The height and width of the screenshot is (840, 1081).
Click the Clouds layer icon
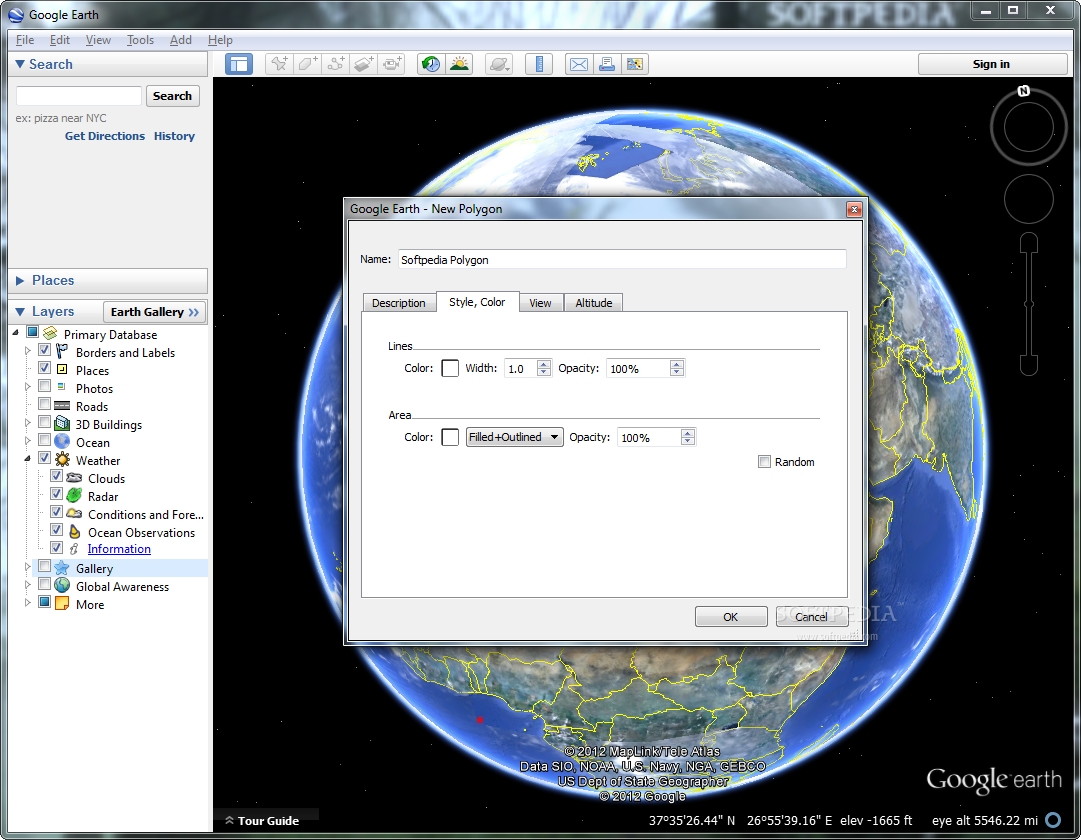74,477
